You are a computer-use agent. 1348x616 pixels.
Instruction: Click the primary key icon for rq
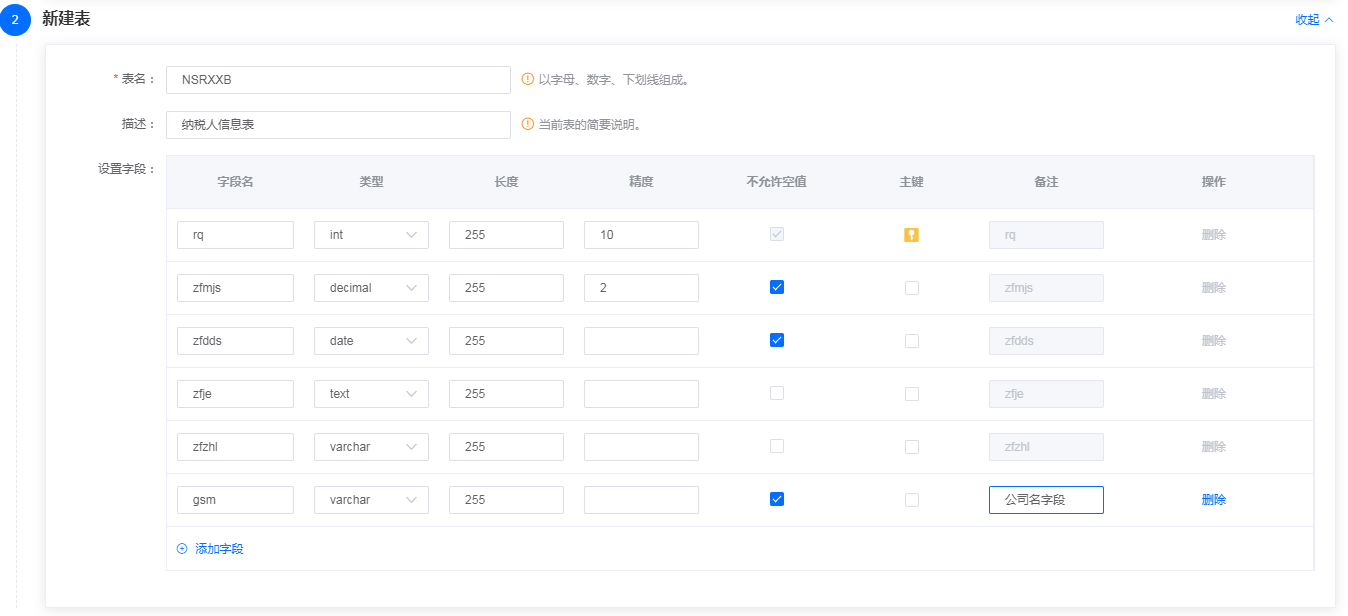pos(911,235)
